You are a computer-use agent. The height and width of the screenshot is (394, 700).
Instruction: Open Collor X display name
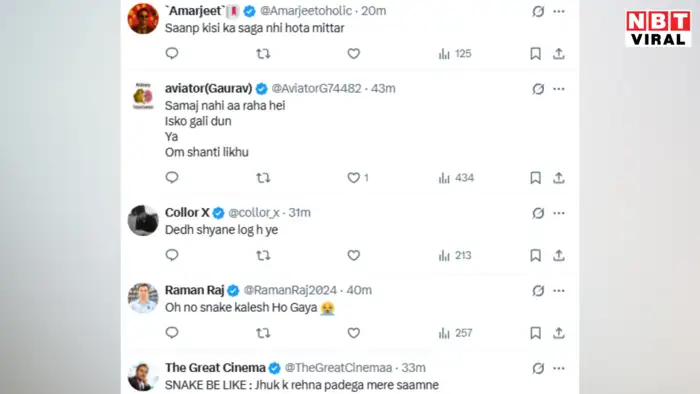coord(187,212)
